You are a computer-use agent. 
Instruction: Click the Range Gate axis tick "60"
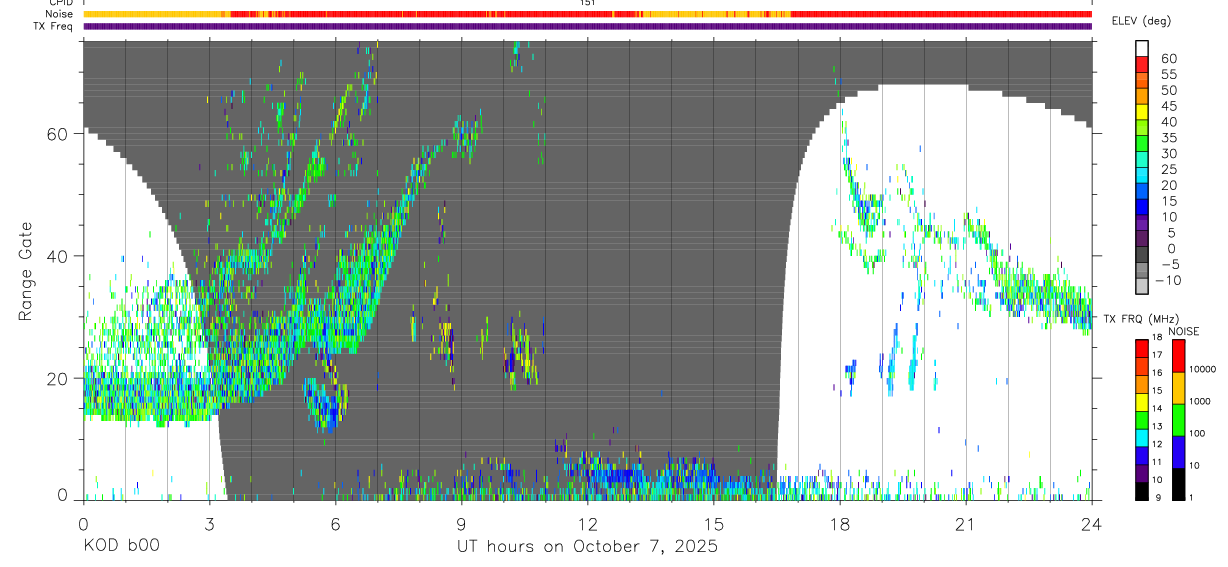coord(57,134)
